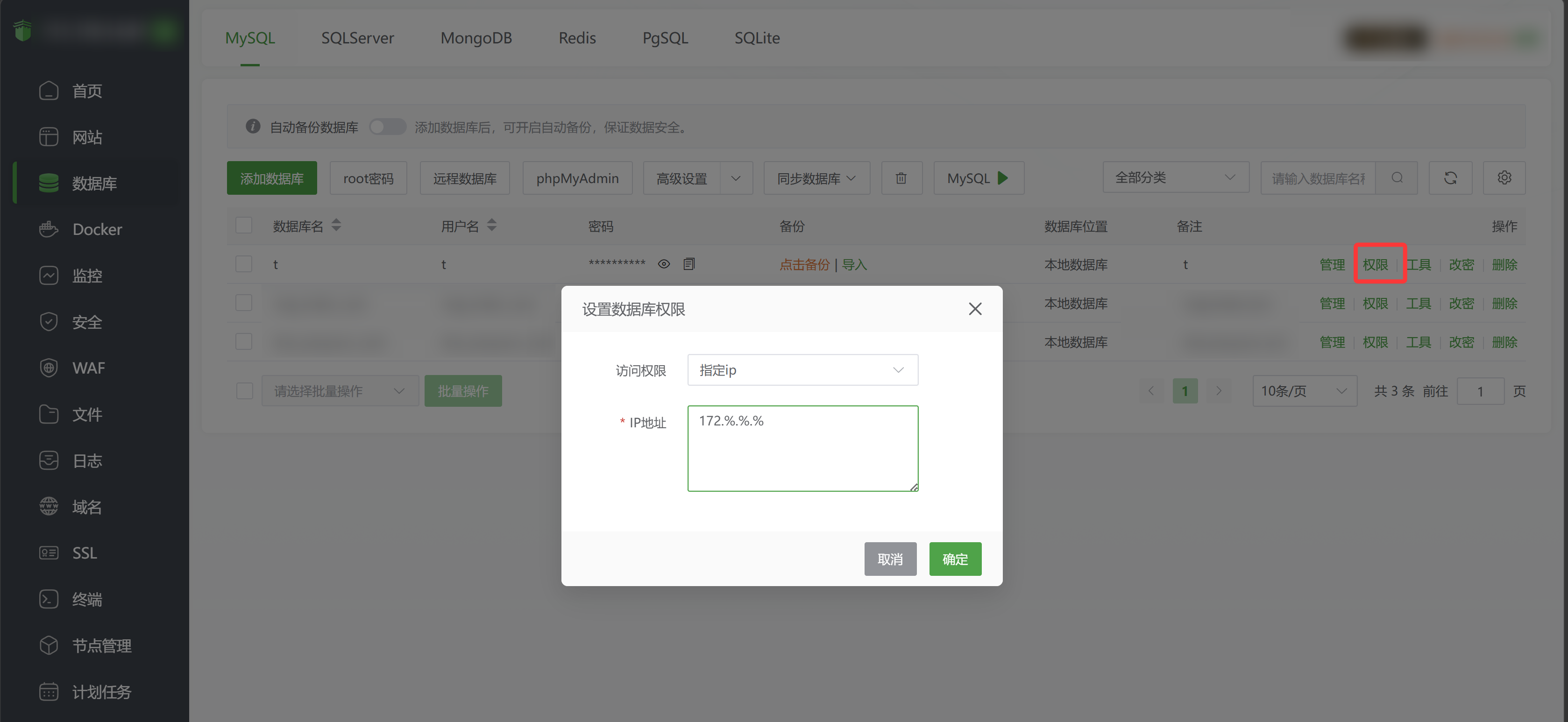The width and height of the screenshot is (1568, 722).
Task: Click inside the IP地址 input field
Action: (802, 447)
